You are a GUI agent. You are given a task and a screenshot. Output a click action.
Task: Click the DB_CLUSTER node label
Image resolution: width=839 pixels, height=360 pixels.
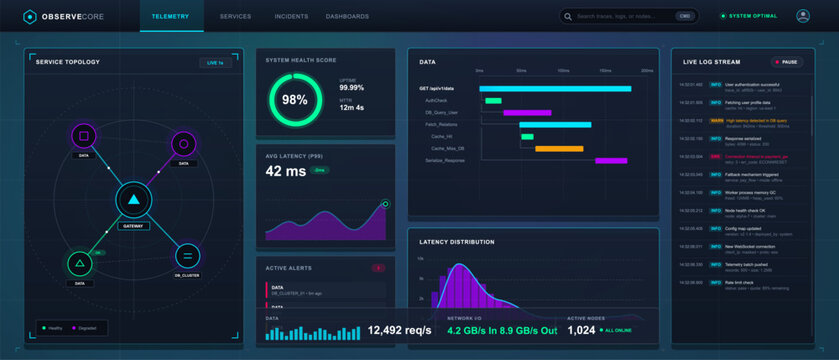[187, 275]
